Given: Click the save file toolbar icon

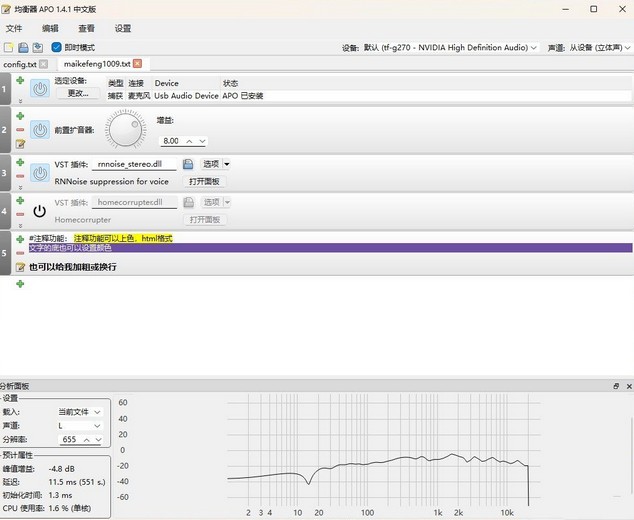Looking at the screenshot, I should [23, 47].
